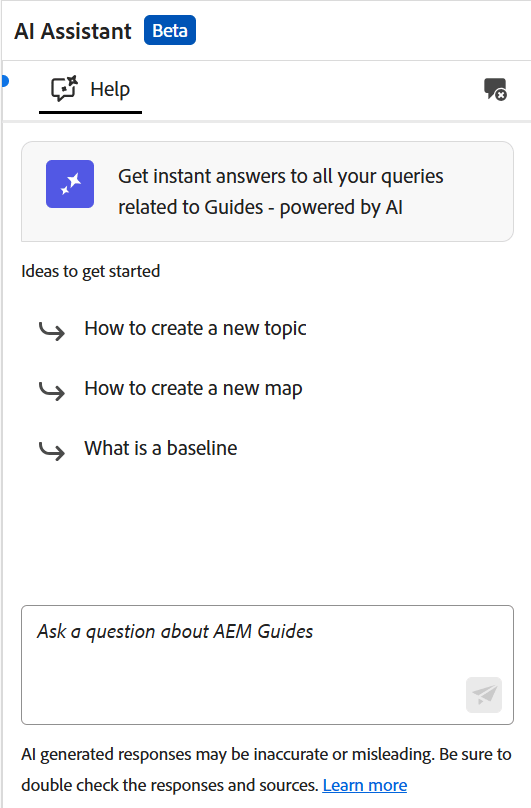Image resolution: width=531 pixels, height=808 pixels.
Task: Click the "Ideas to get started" heading
Action: [91, 271]
